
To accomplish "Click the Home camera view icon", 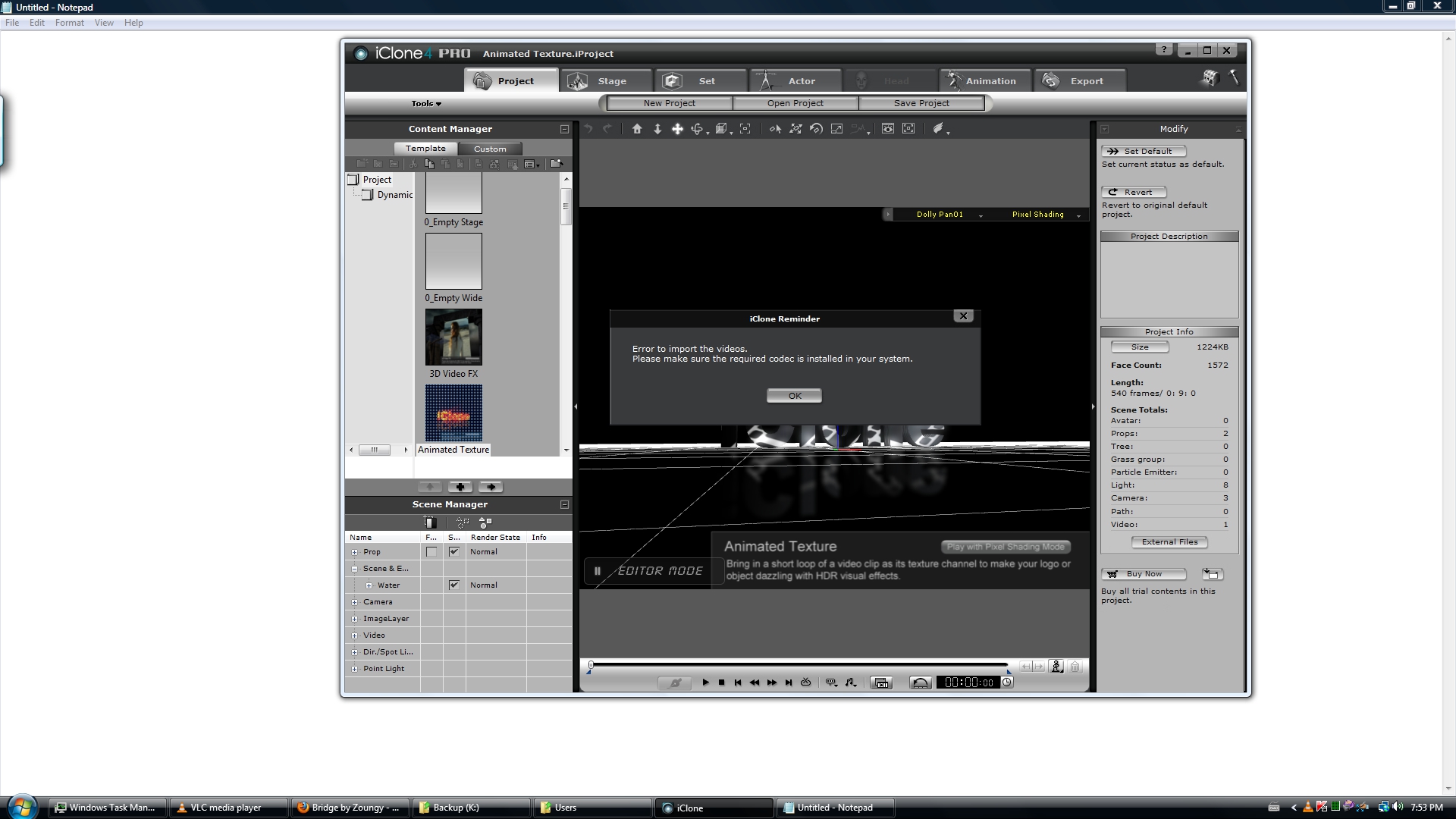I will 637,129.
